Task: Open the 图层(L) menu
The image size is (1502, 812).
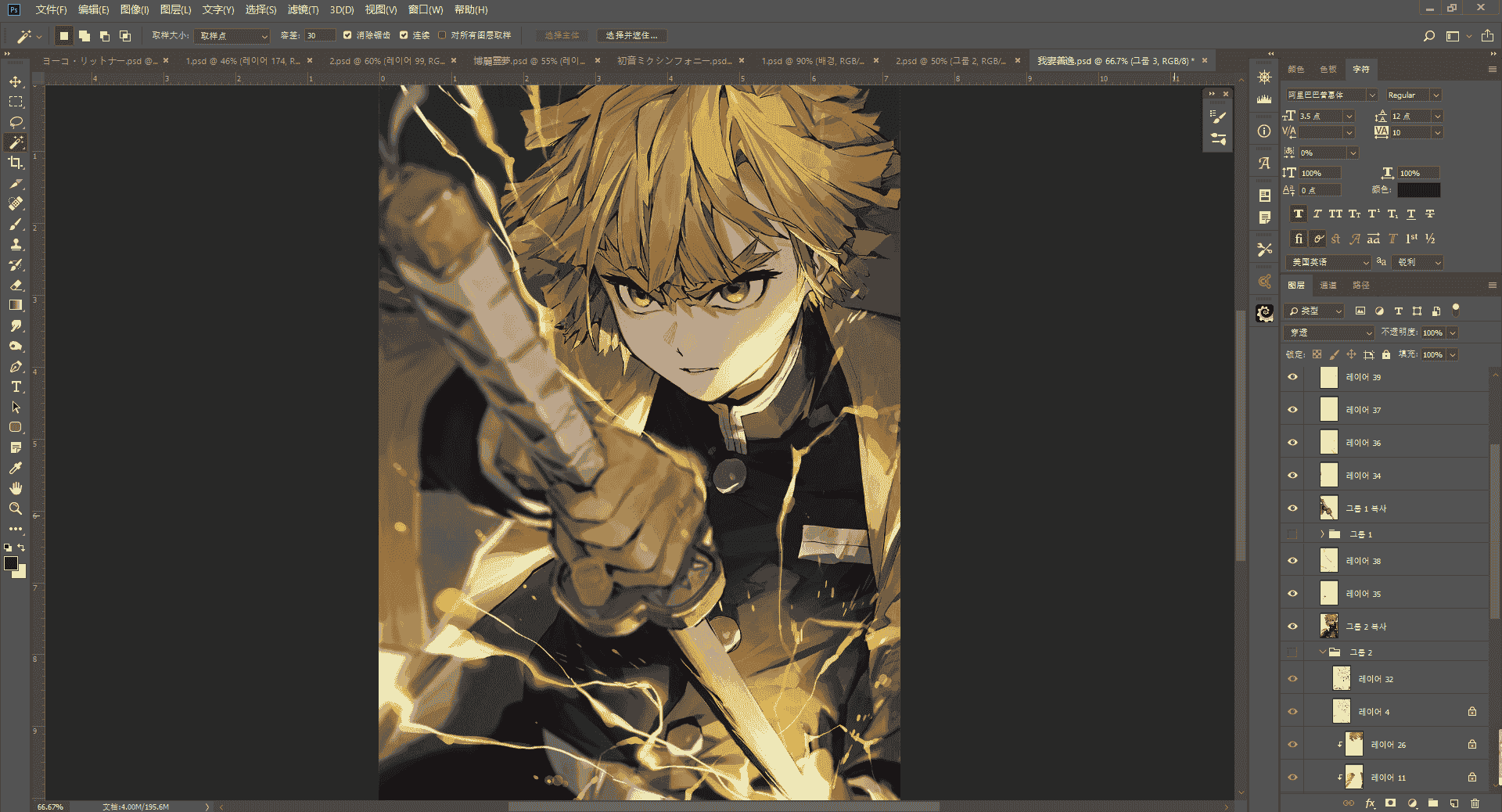Action: tap(175, 9)
